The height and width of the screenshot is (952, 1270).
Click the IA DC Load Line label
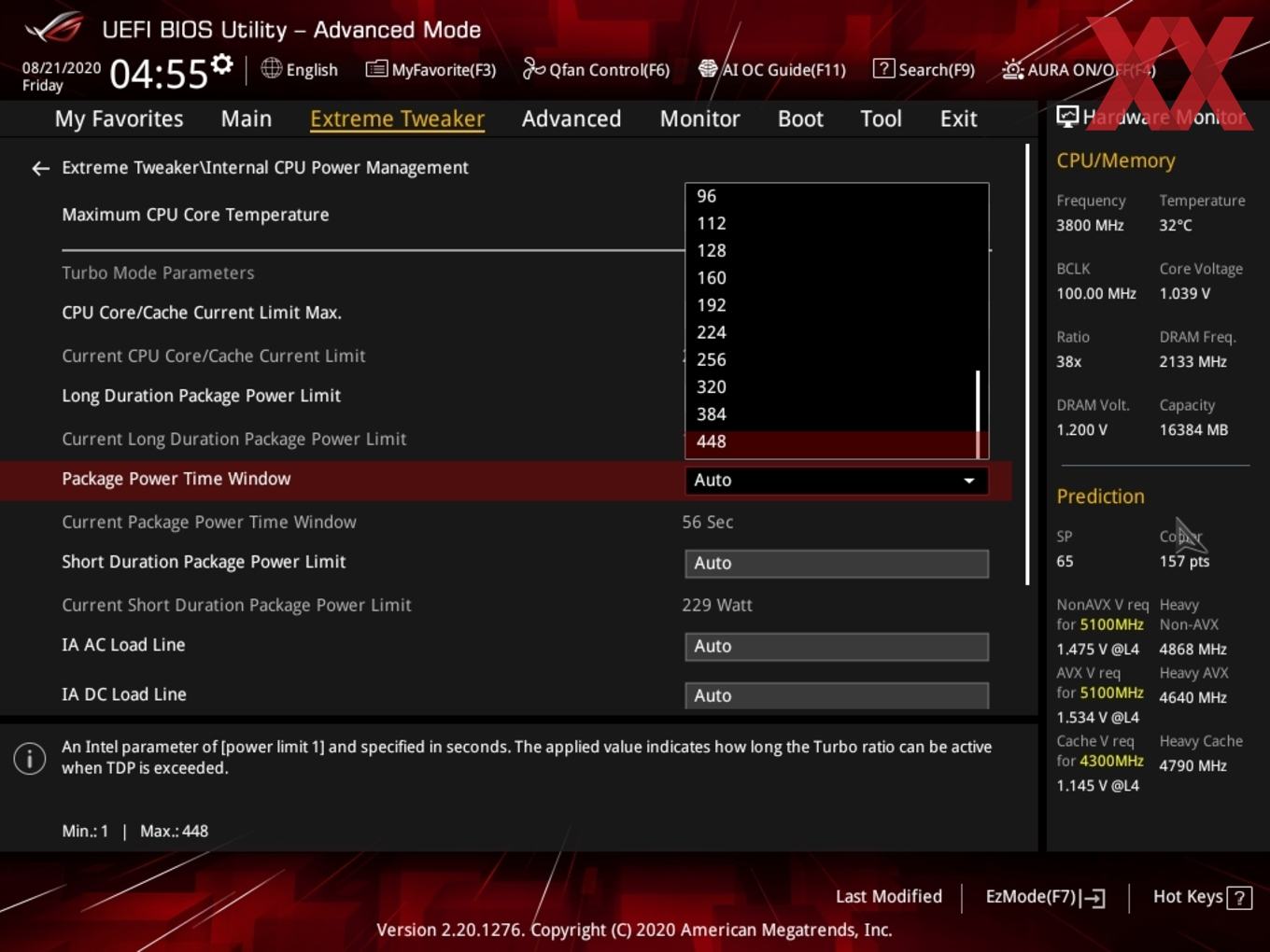124,694
